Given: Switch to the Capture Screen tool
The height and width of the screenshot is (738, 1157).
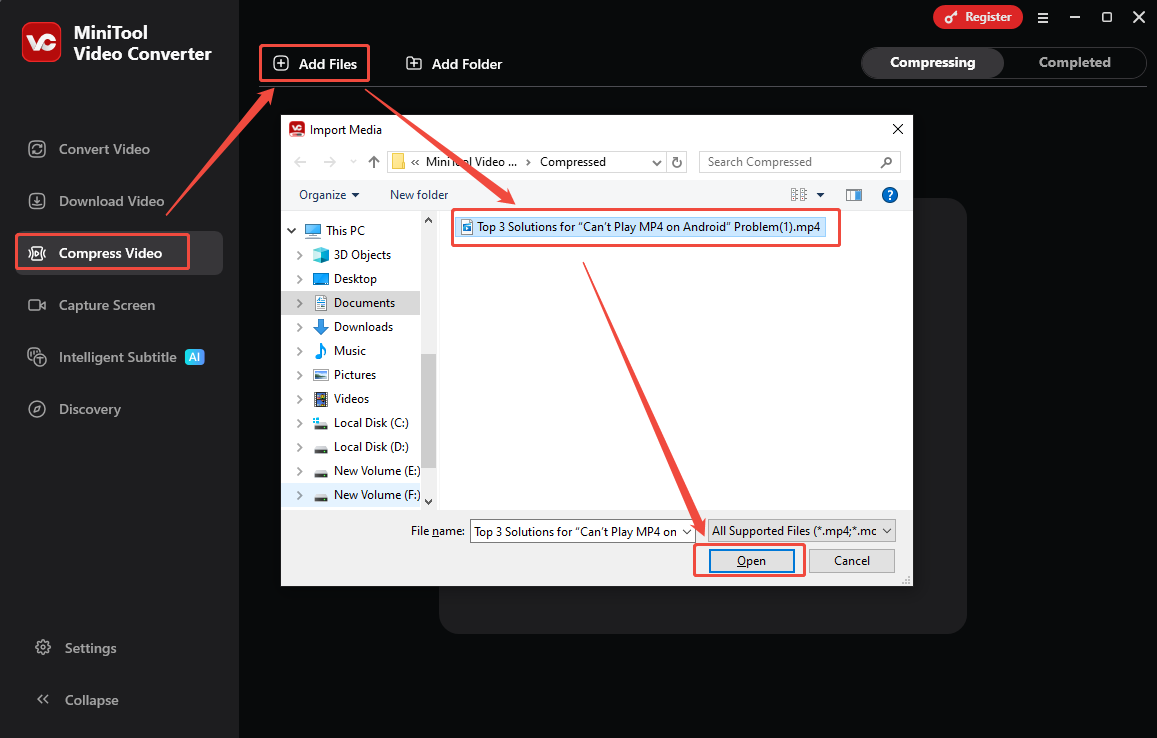Looking at the screenshot, I should click(x=105, y=305).
